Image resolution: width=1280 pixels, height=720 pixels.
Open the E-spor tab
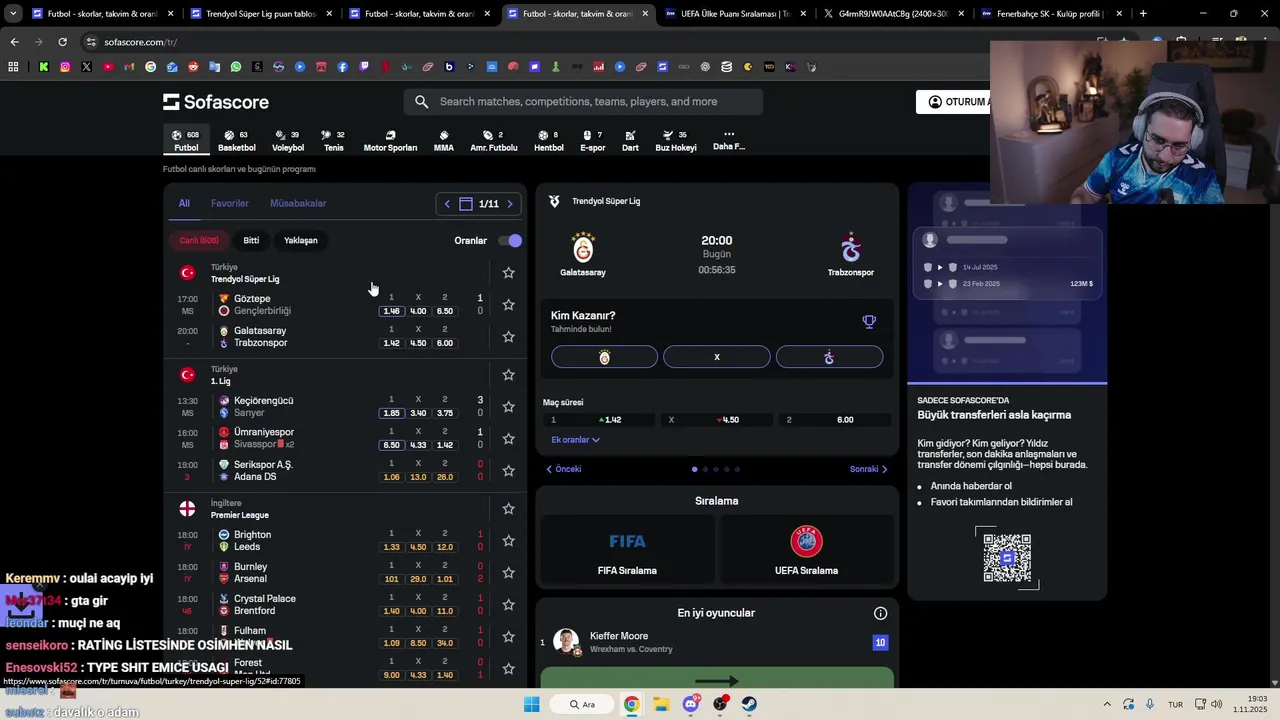click(x=593, y=141)
